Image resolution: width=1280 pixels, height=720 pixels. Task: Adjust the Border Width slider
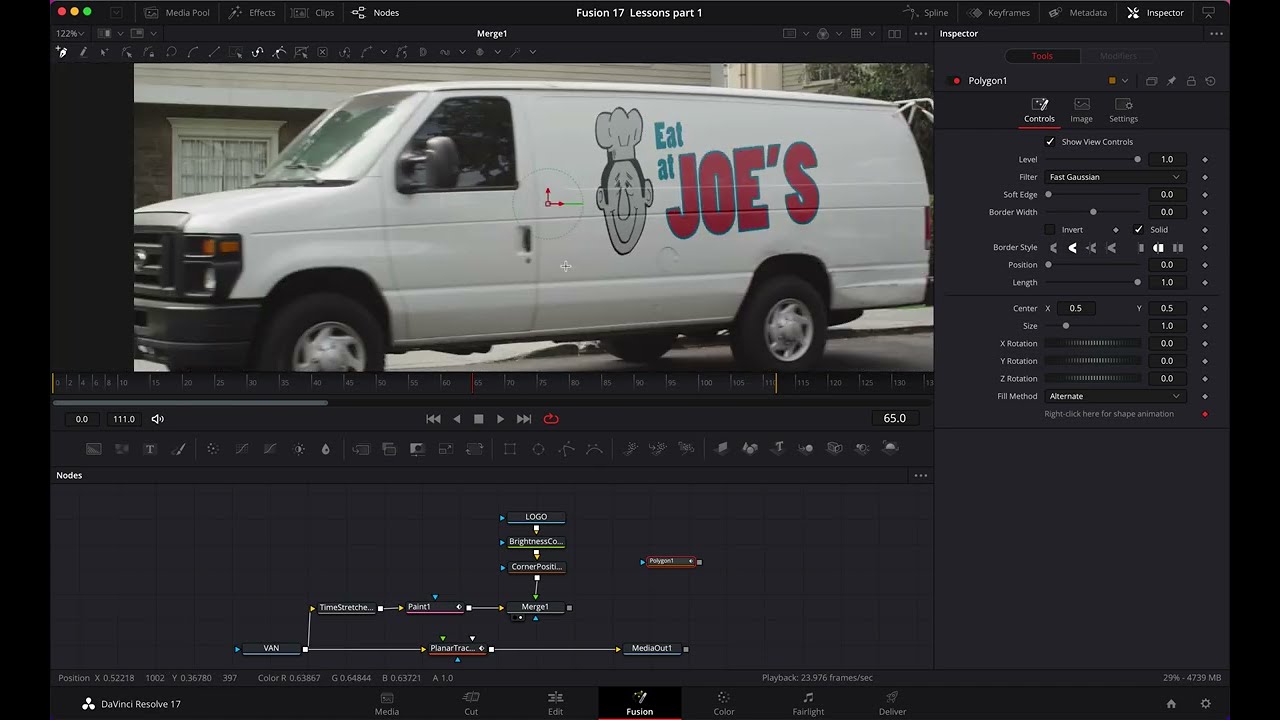(1092, 212)
